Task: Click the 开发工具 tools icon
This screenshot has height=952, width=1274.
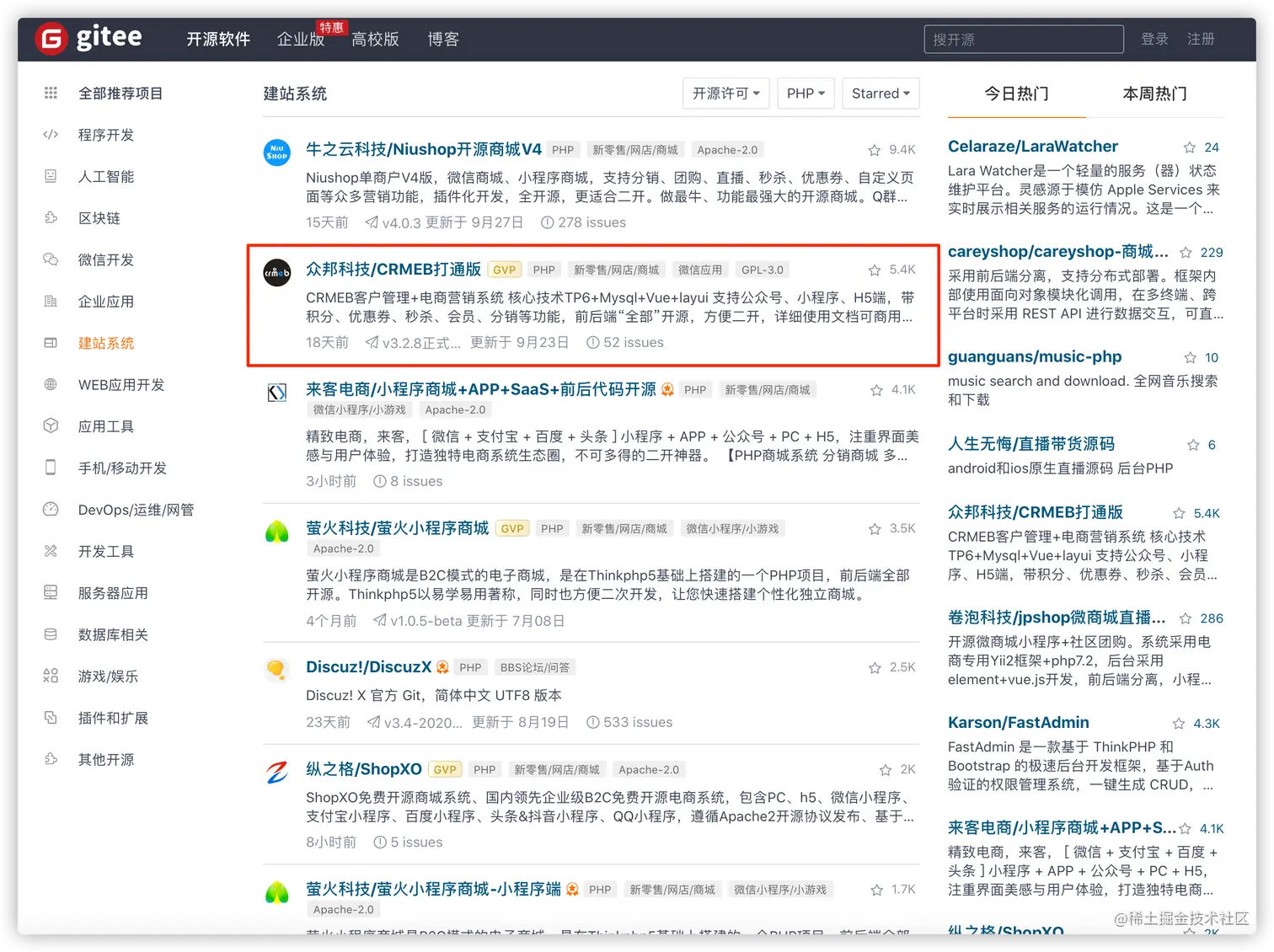Action: [x=51, y=551]
